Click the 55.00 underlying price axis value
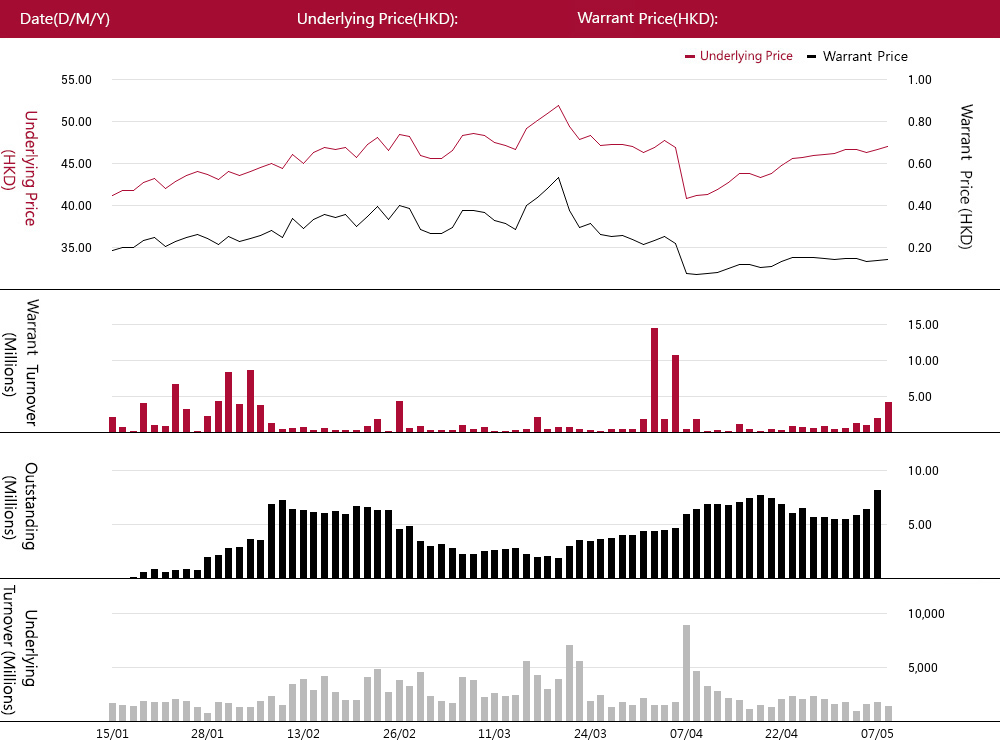Image resolution: width=1000 pixels, height=751 pixels. [77, 80]
